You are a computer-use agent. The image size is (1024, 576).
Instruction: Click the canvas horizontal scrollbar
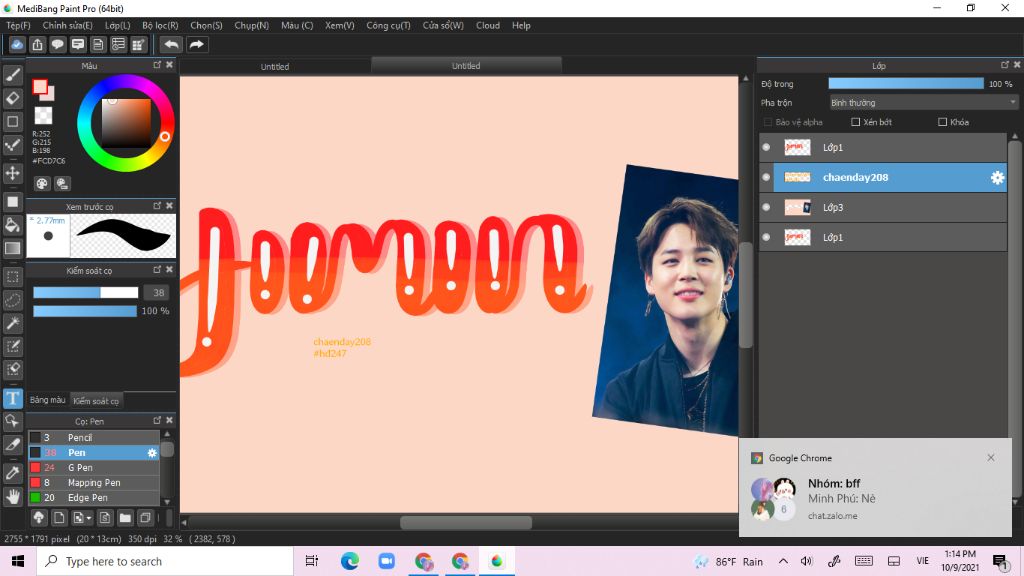click(x=466, y=522)
